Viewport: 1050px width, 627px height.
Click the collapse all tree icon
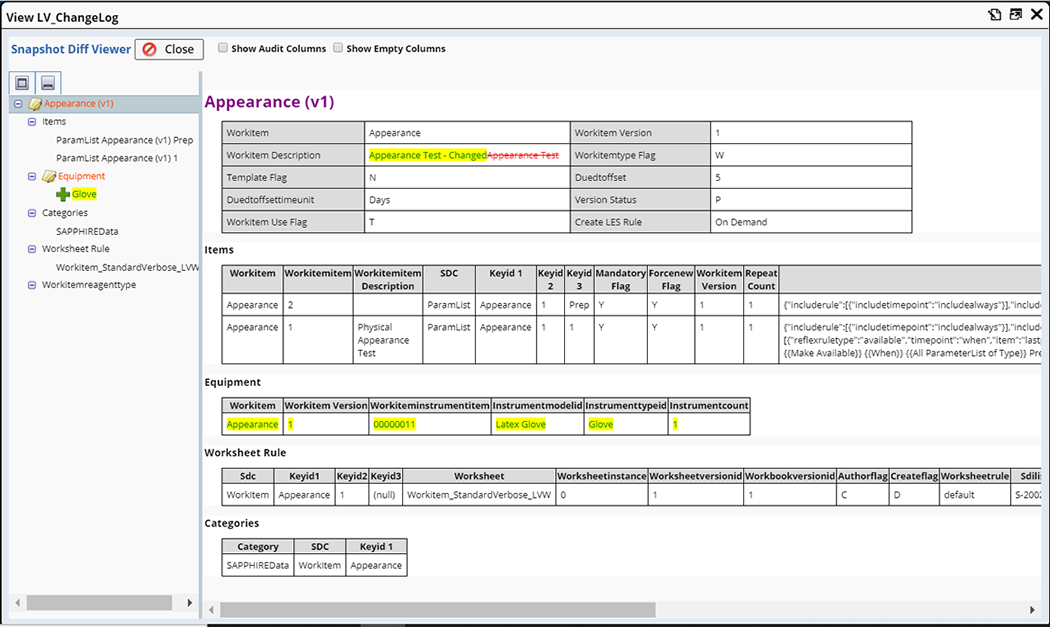pyautogui.click(x=48, y=83)
